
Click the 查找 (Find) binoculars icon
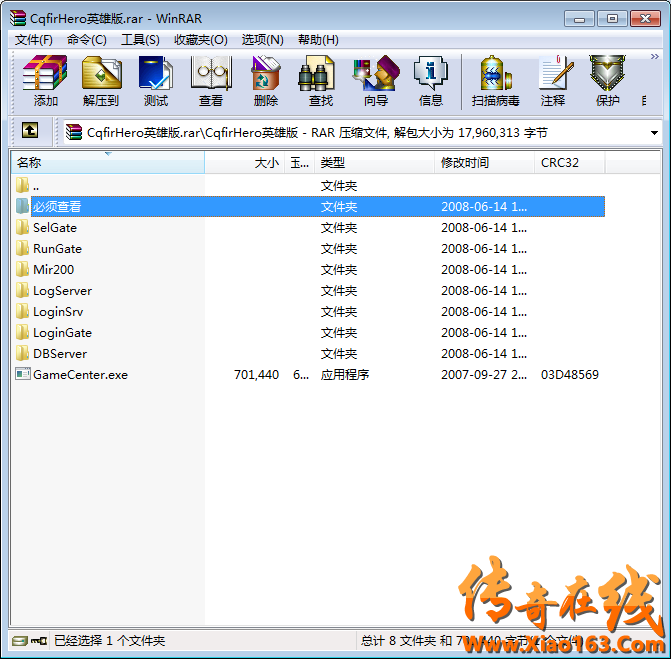316,73
